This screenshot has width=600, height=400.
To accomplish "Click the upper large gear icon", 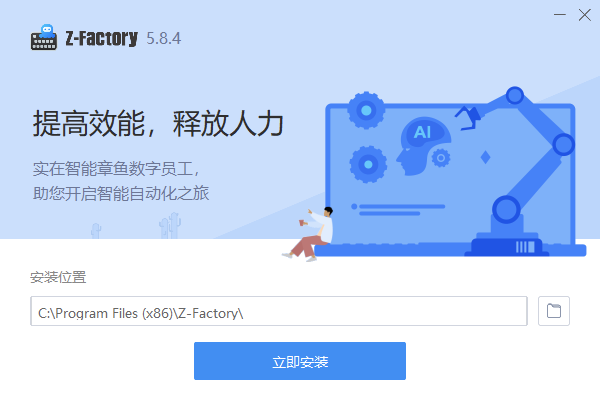I will 366,110.
